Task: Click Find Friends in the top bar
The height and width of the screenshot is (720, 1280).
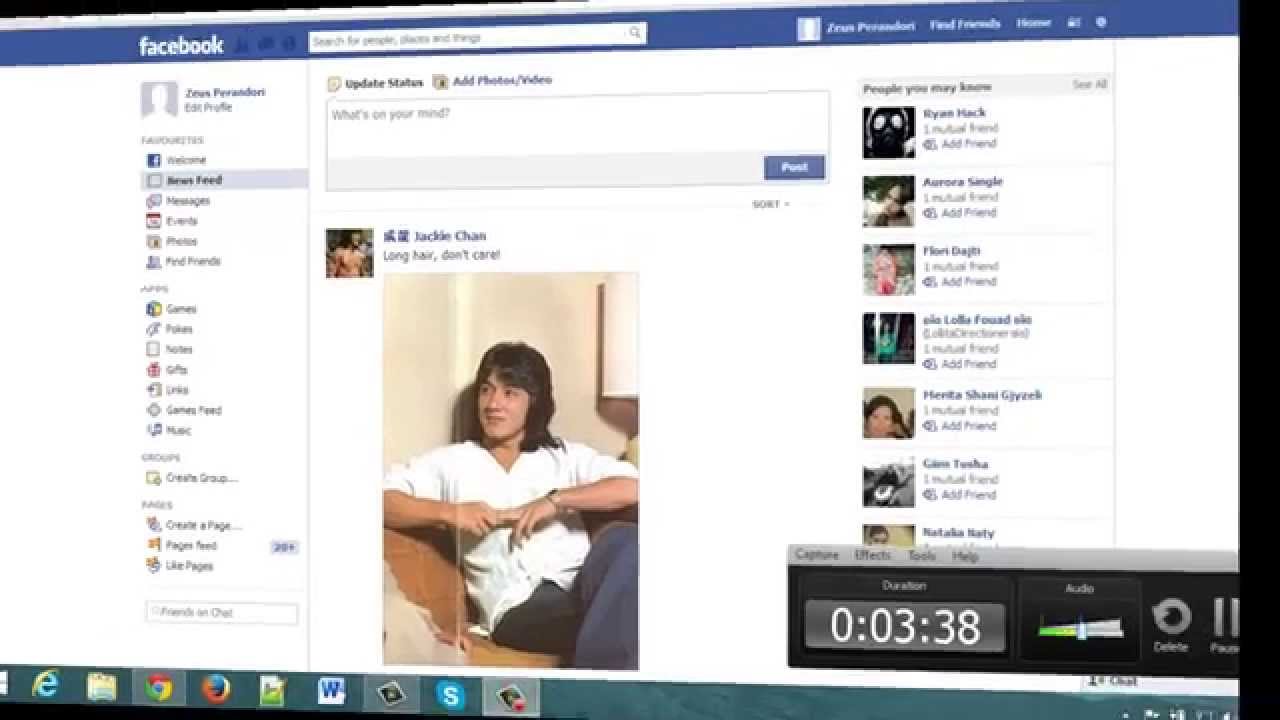Action: click(965, 24)
